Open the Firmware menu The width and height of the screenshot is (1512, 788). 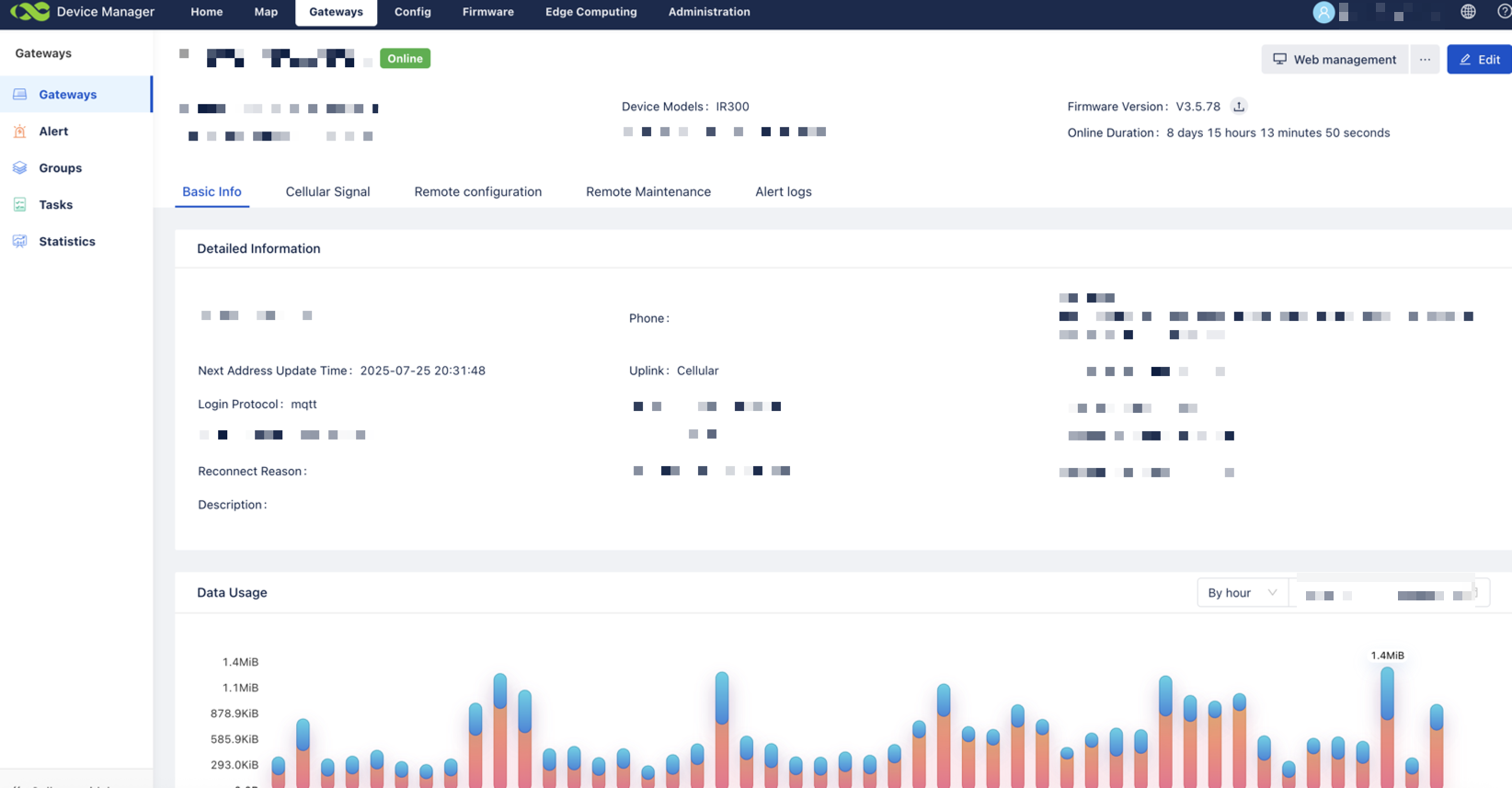488,12
